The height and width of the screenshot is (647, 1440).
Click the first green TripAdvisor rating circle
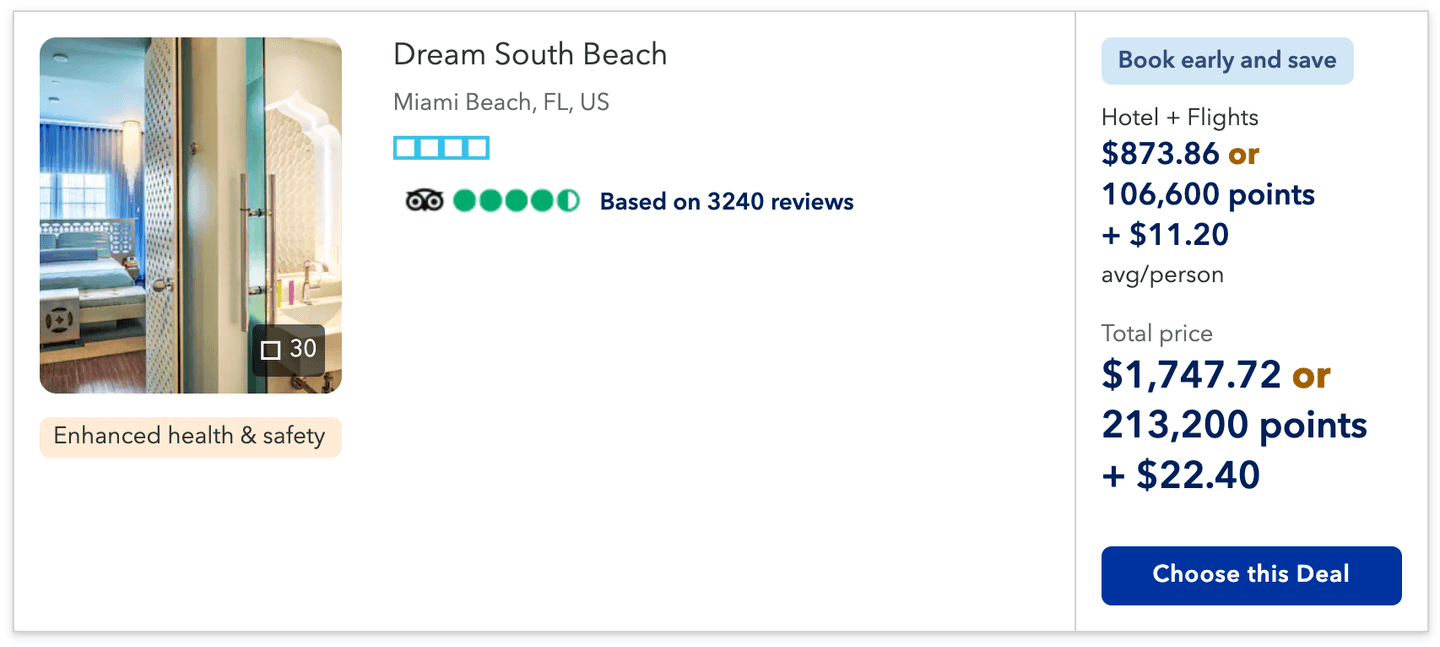[465, 201]
